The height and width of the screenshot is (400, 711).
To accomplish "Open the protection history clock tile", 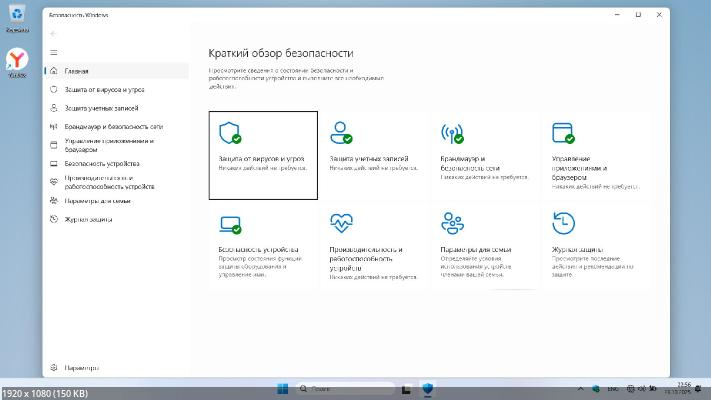I will click(564, 222).
